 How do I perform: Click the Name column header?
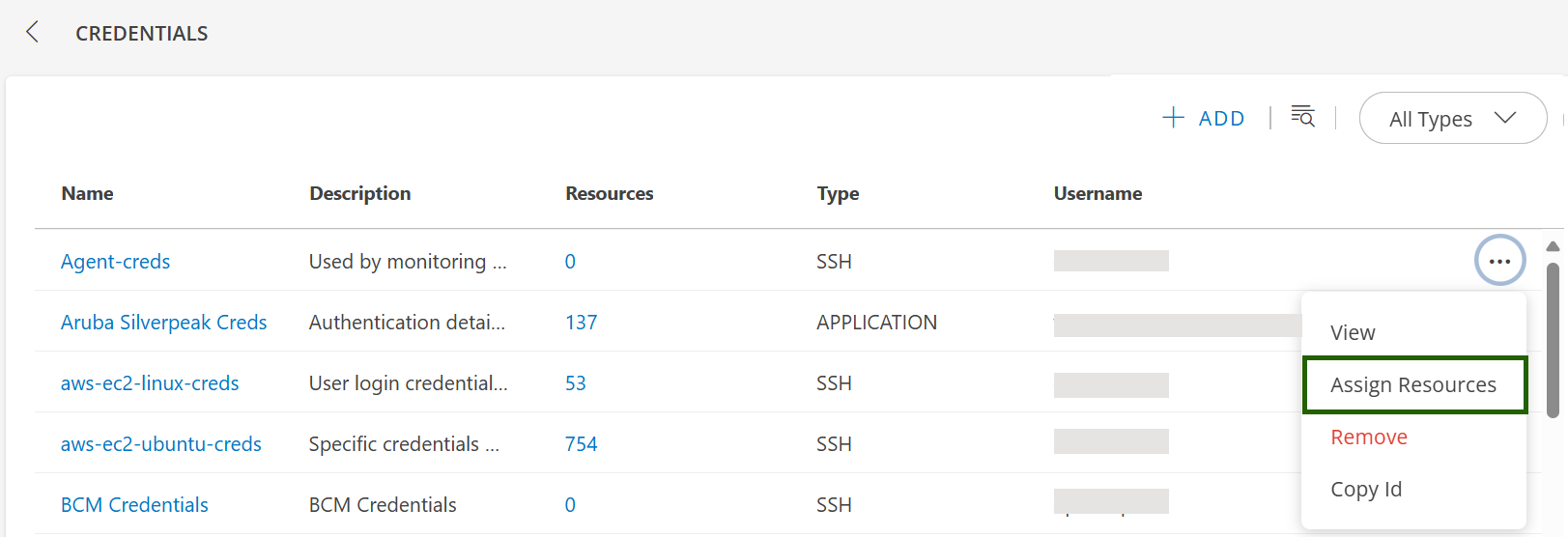coord(87,193)
